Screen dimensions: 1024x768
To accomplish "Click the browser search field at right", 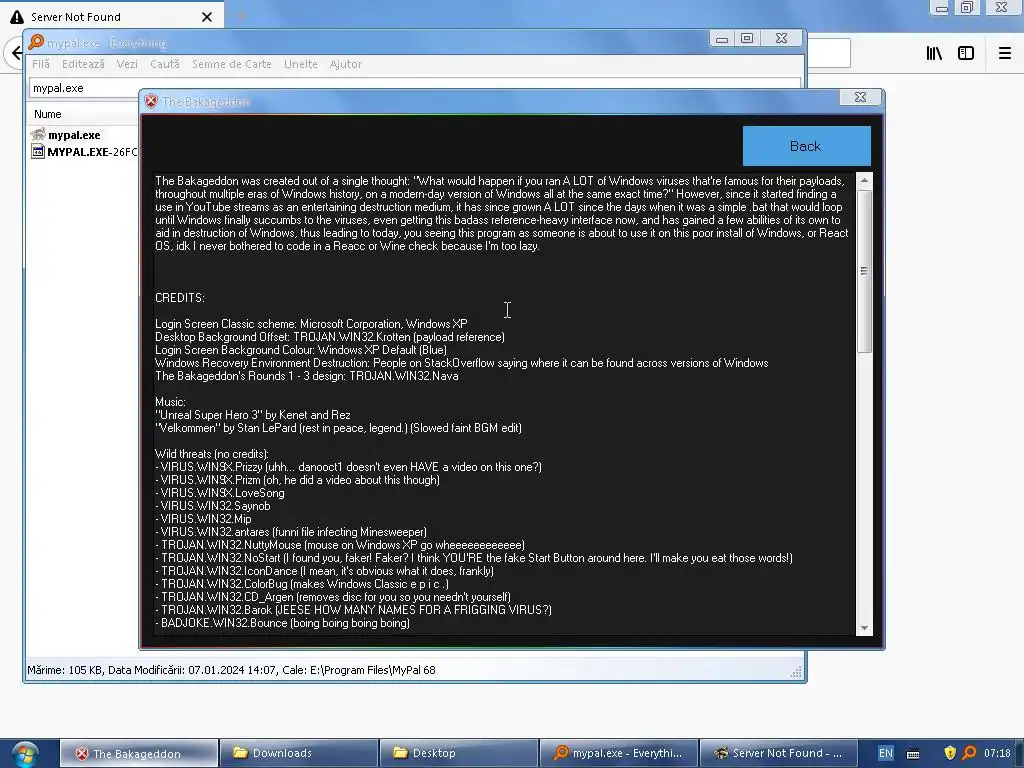I will [829, 53].
